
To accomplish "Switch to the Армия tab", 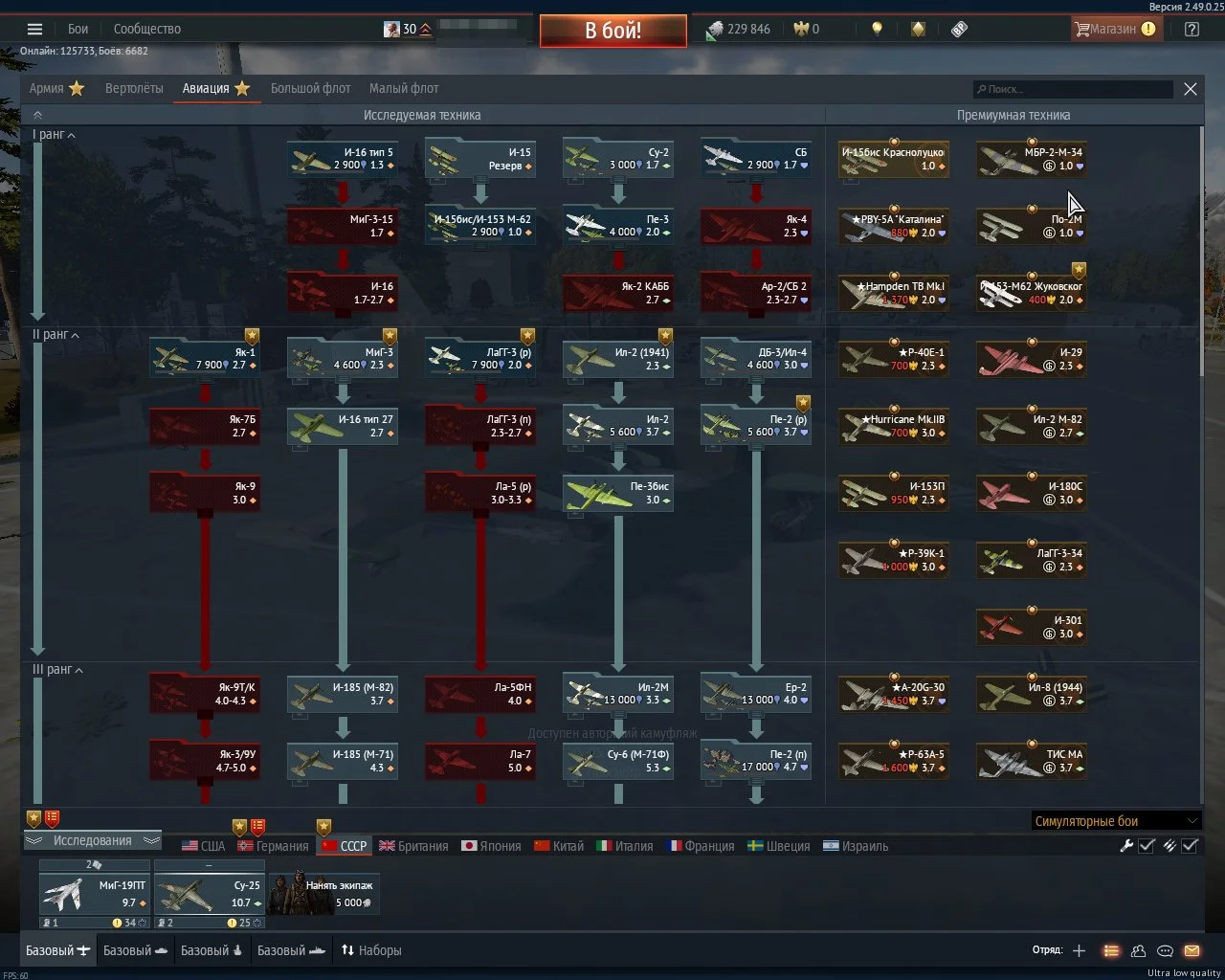I will click(56, 88).
